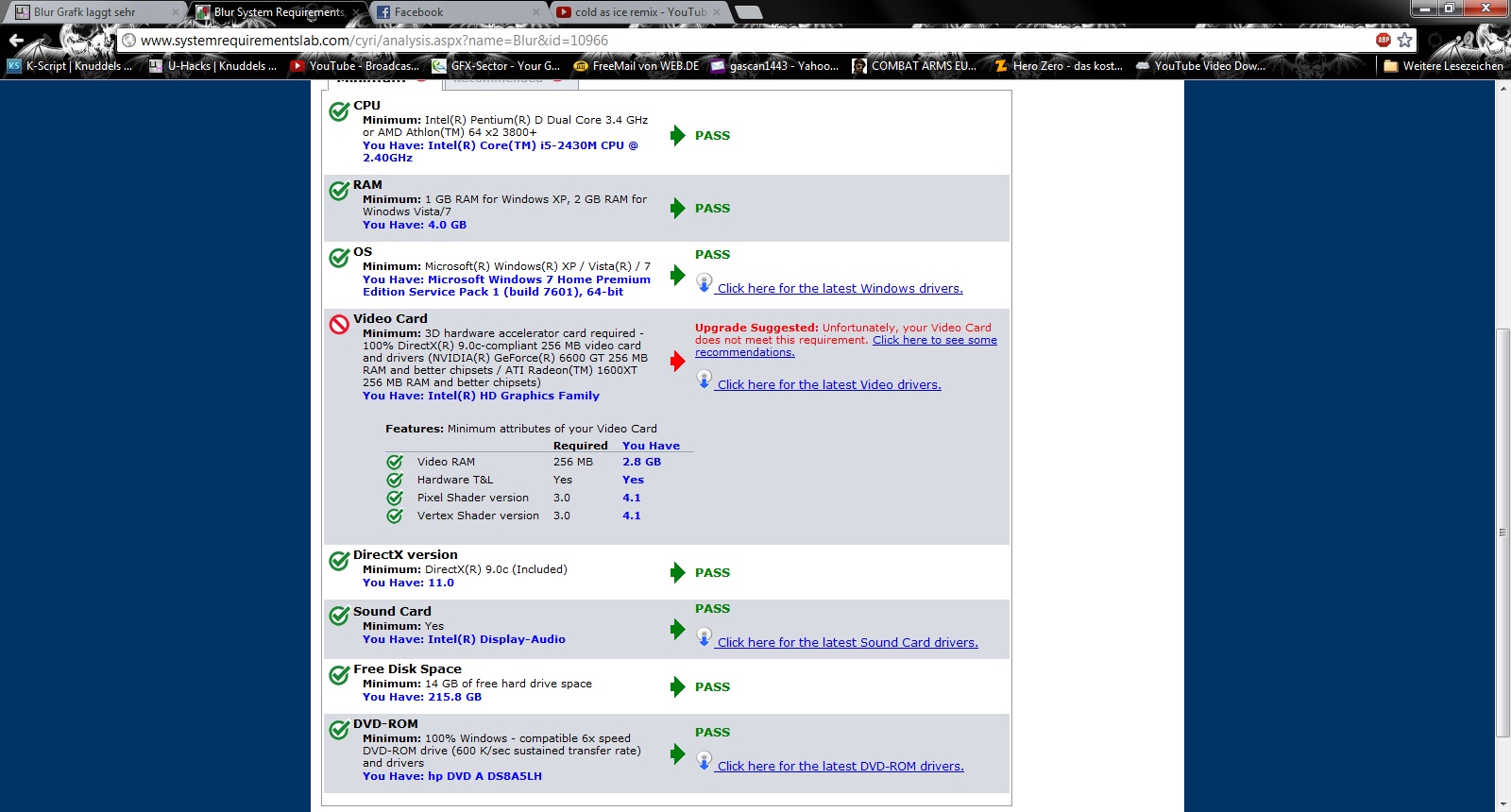
Task: Bookmark page with the star icon
Action: pos(1405,40)
